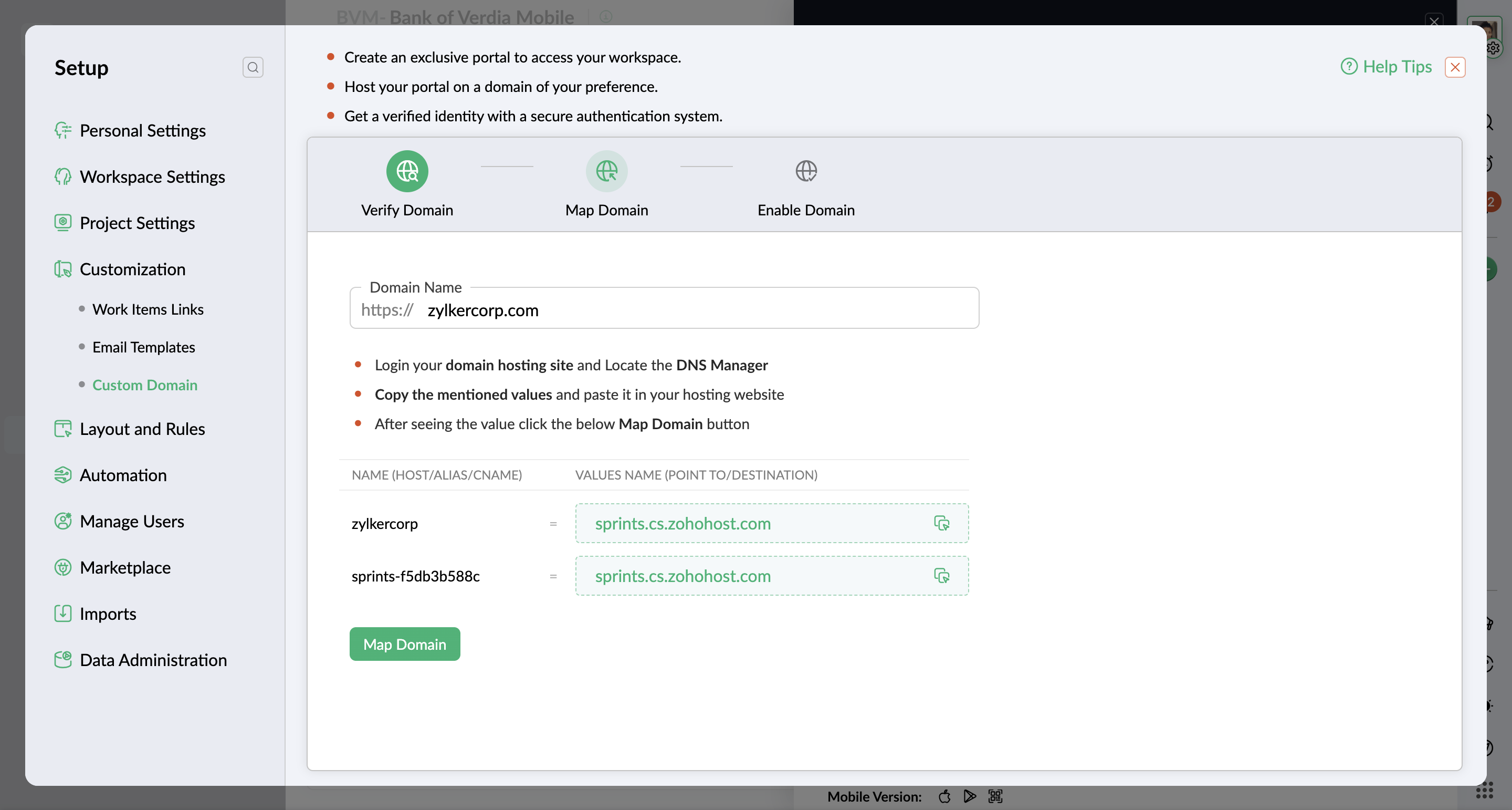Expand Personal Settings in Setup sidebar
The width and height of the screenshot is (1512, 810).
(143, 130)
